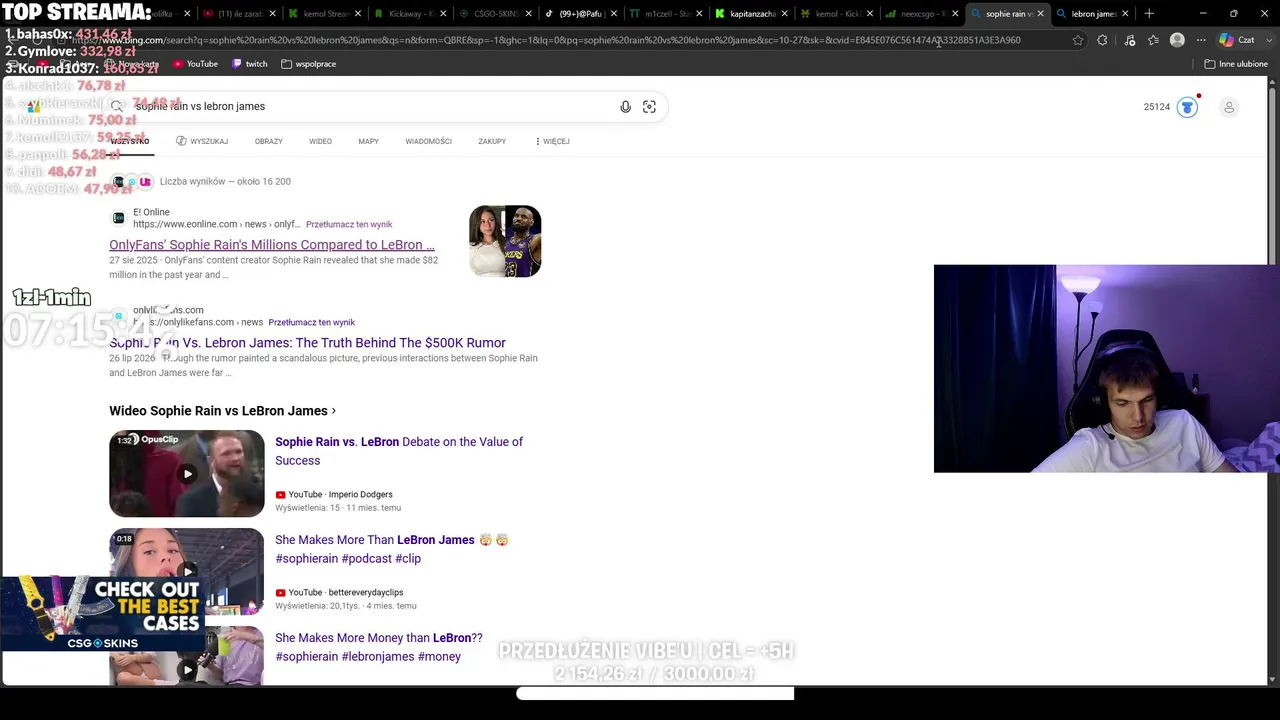Play the OpusClip 1:32 video thumbnail
Image resolution: width=1280 pixels, height=720 pixels.
click(x=187, y=474)
